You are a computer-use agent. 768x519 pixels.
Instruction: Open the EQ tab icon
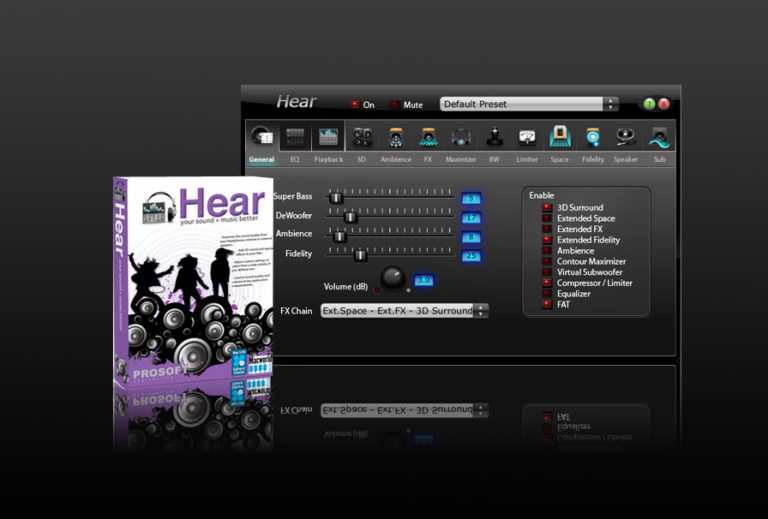click(x=295, y=137)
